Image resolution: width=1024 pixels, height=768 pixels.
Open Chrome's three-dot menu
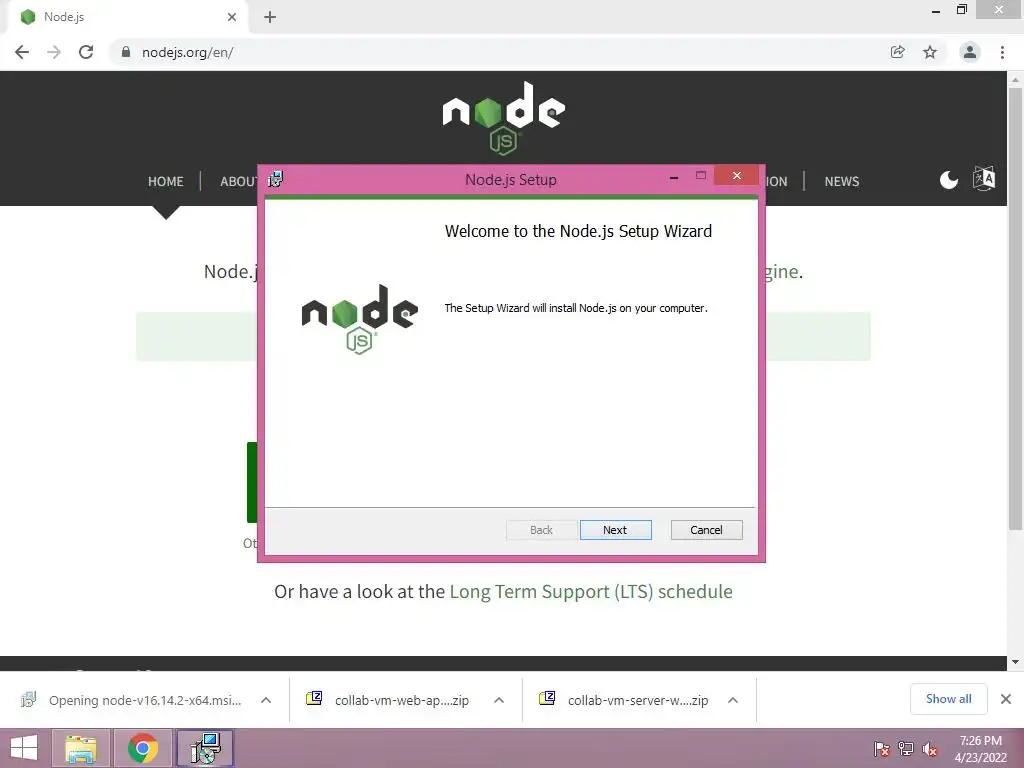coord(1002,52)
